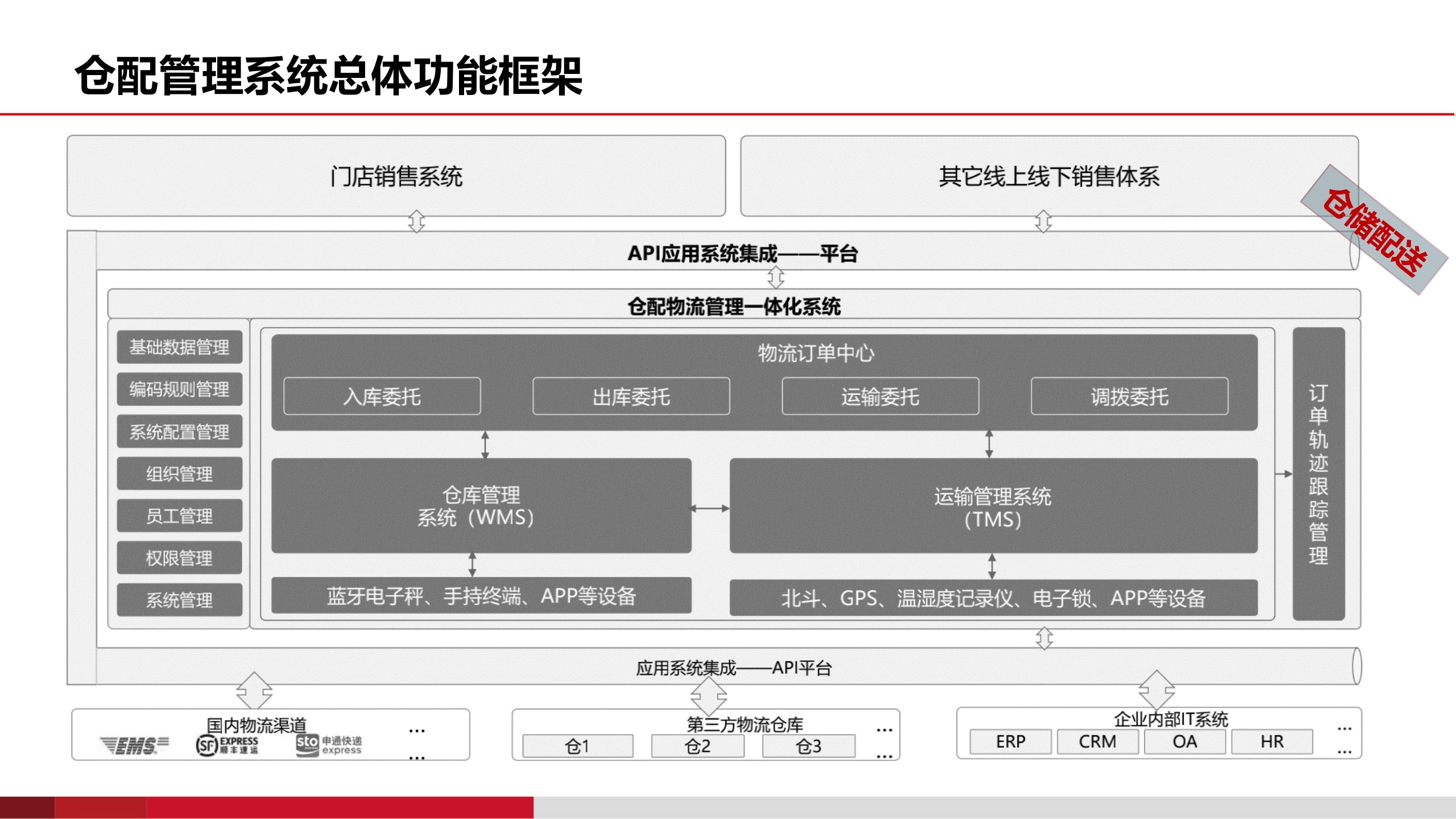The image size is (1456, 819).
Task: Click the double arrow under 其它线上线下销售体系
Action: [x=1044, y=221]
